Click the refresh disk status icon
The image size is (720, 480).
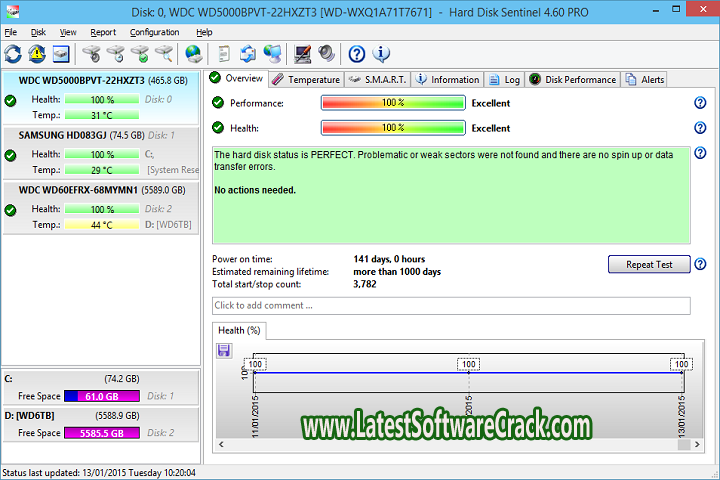pos(13,54)
